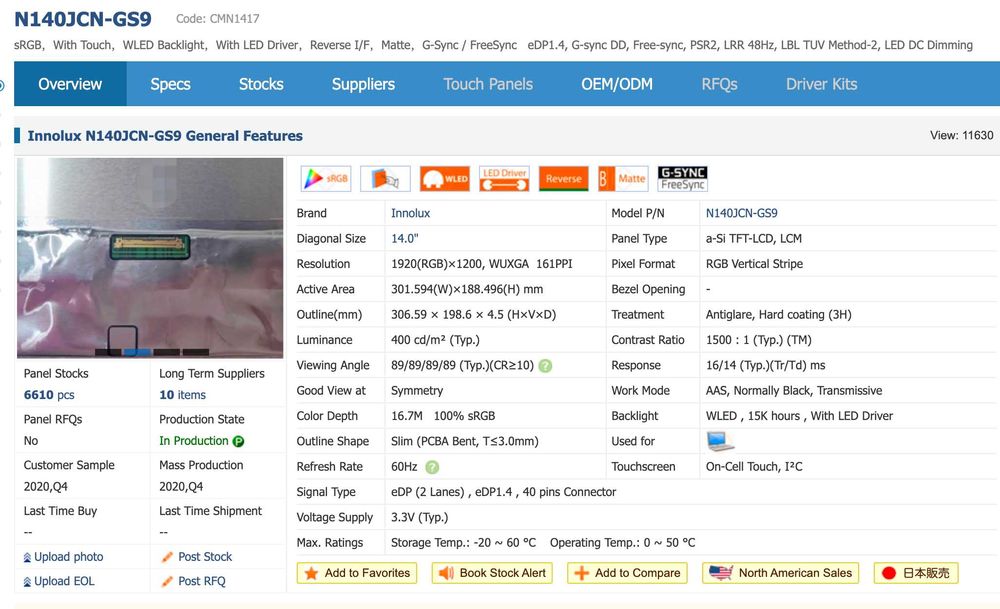
Task: Open the Innolux brand link
Action: [411, 213]
